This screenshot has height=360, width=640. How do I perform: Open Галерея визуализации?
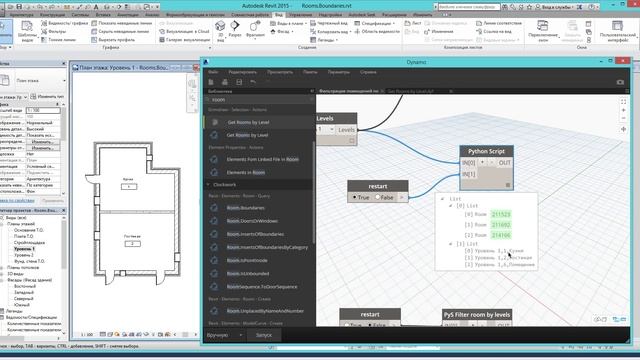184,40
